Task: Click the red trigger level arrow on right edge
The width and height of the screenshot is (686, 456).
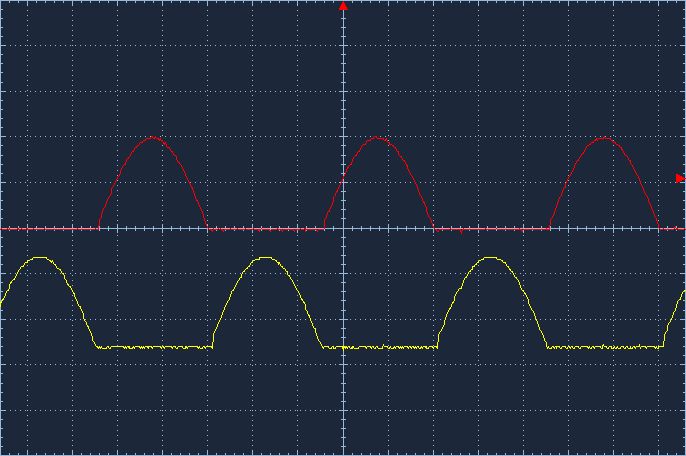Action: click(680, 178)
